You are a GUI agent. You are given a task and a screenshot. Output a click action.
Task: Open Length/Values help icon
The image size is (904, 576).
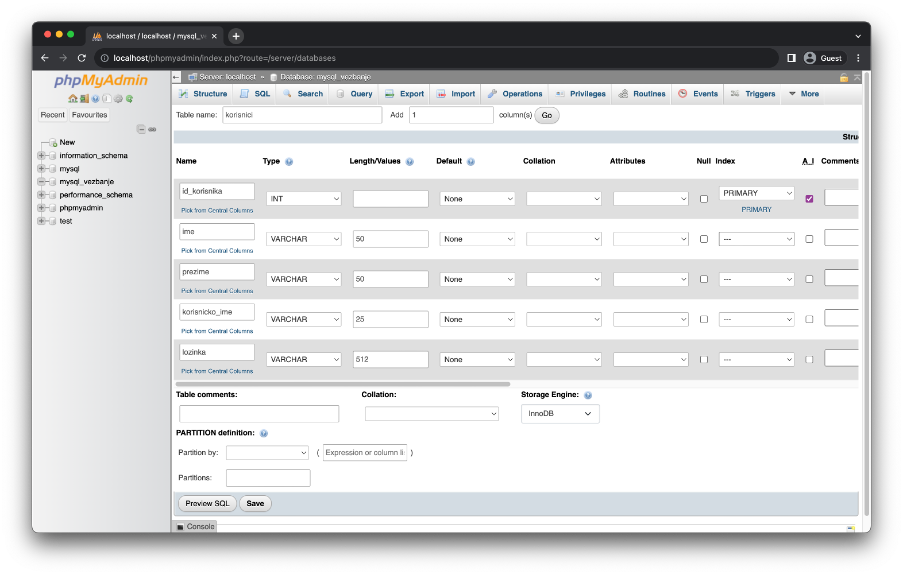point(410,161)
